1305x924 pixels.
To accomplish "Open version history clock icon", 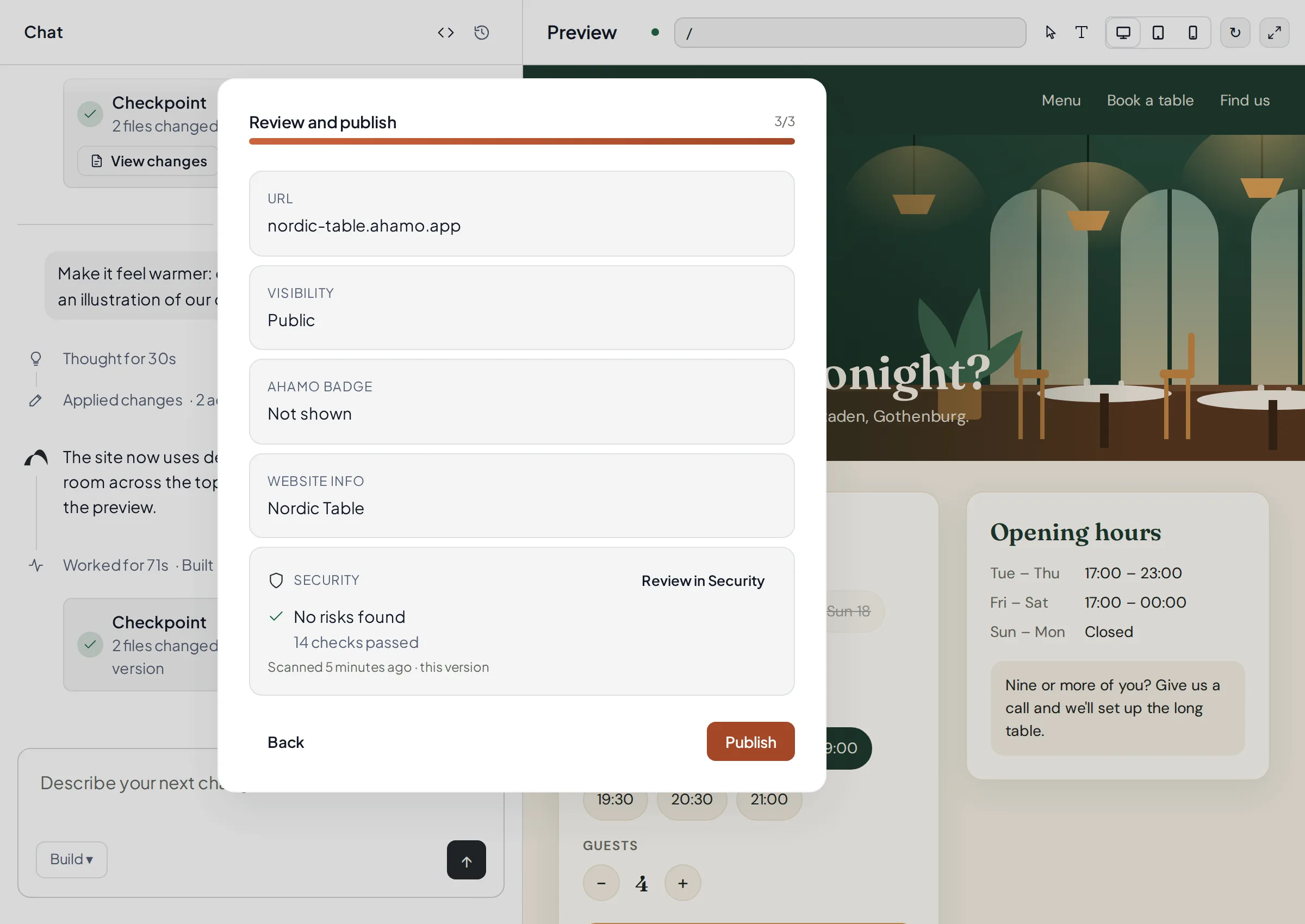I will [x=481, y=33].
